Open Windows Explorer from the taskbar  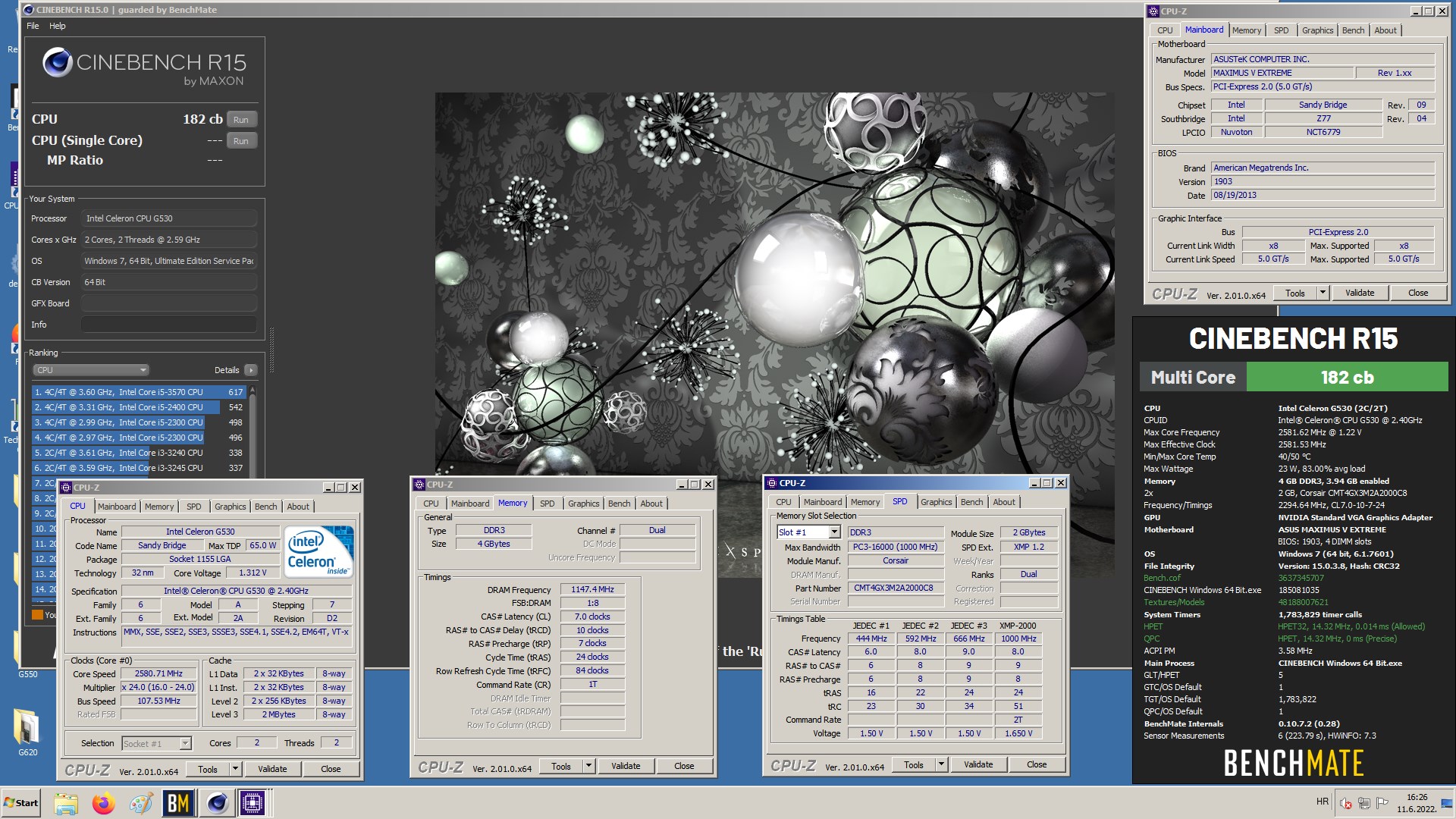[x=66, y=803]
